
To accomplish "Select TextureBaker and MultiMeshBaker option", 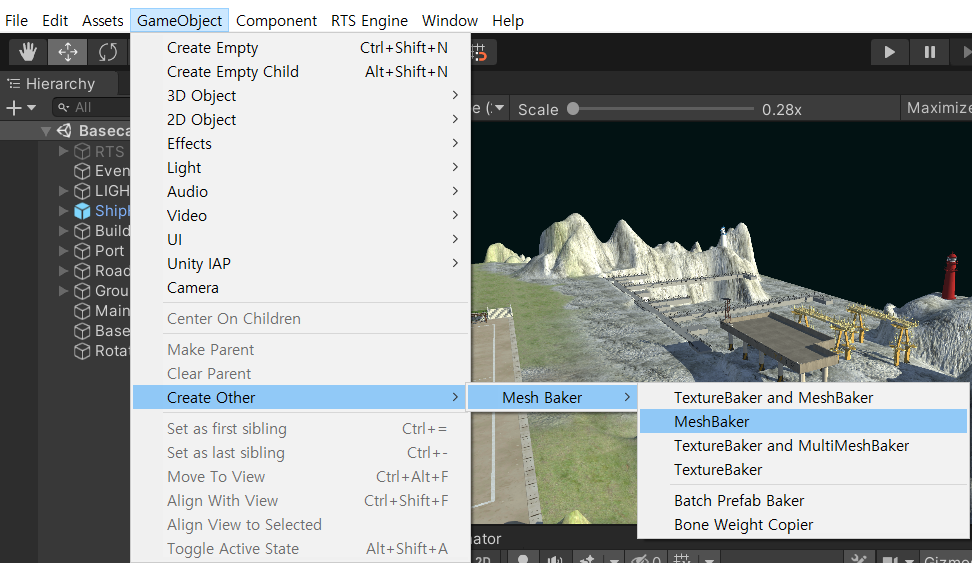I will tap(803, 446).
